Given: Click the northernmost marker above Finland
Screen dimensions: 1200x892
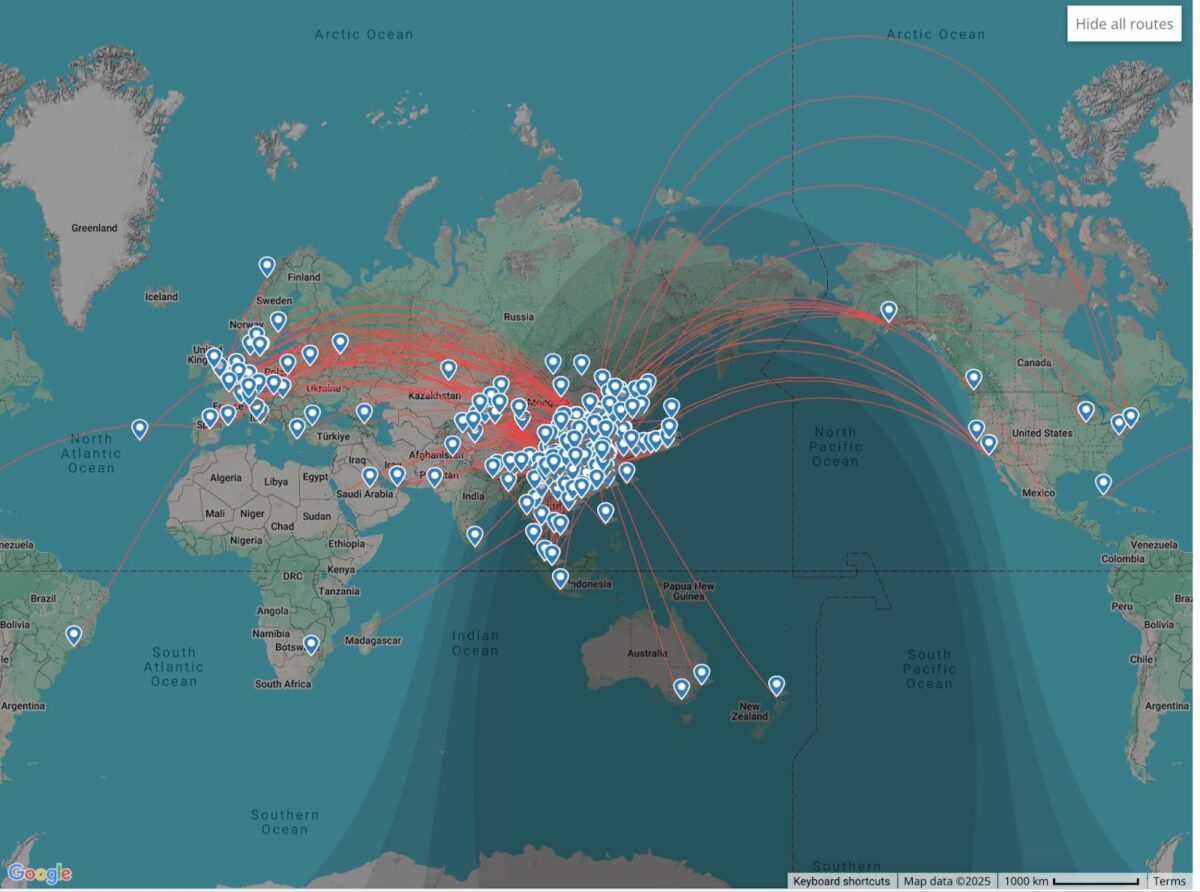Looking at the screenshot, I should click(267, 266).
